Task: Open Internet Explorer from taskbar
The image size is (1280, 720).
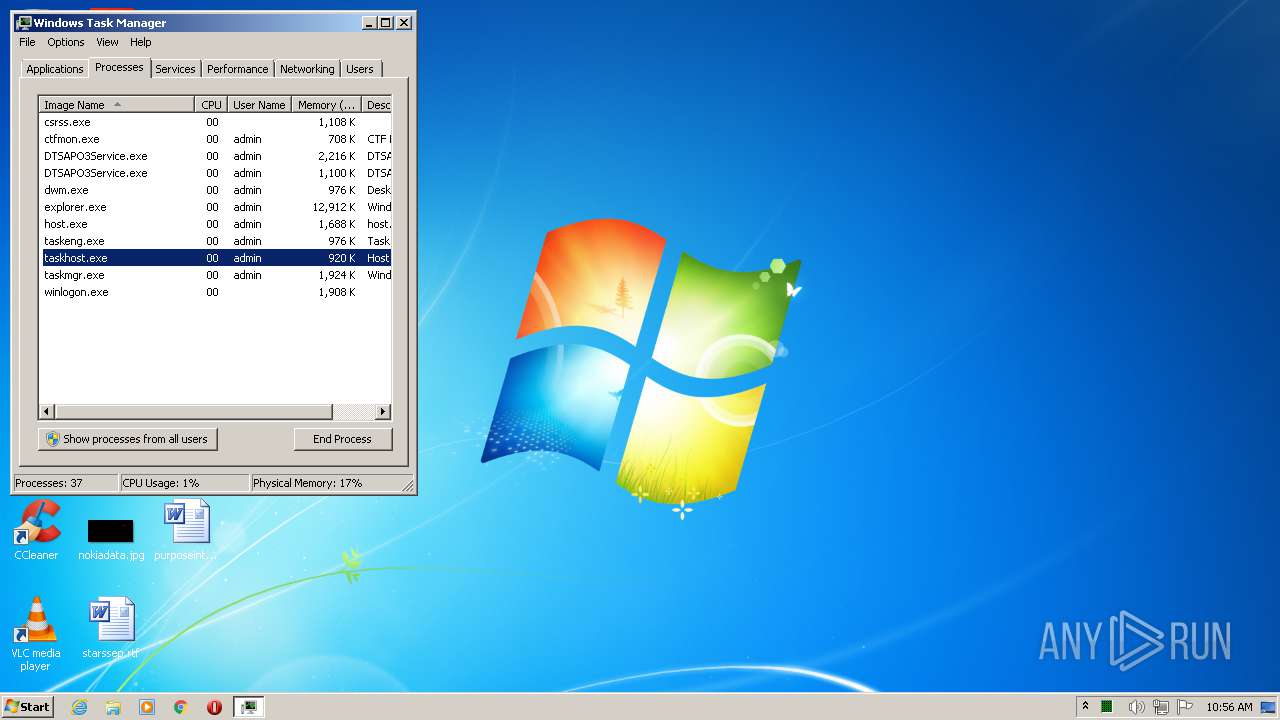Action: click(80, 707)
